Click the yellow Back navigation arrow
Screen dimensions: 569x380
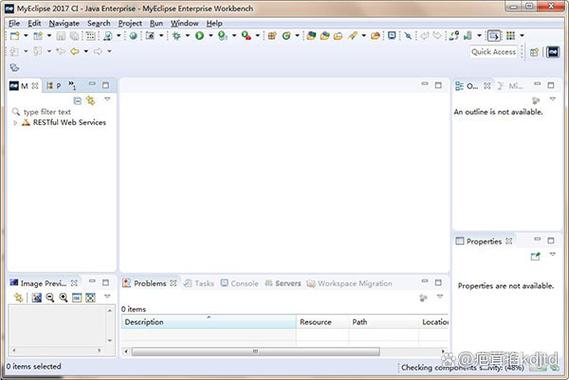75,51
